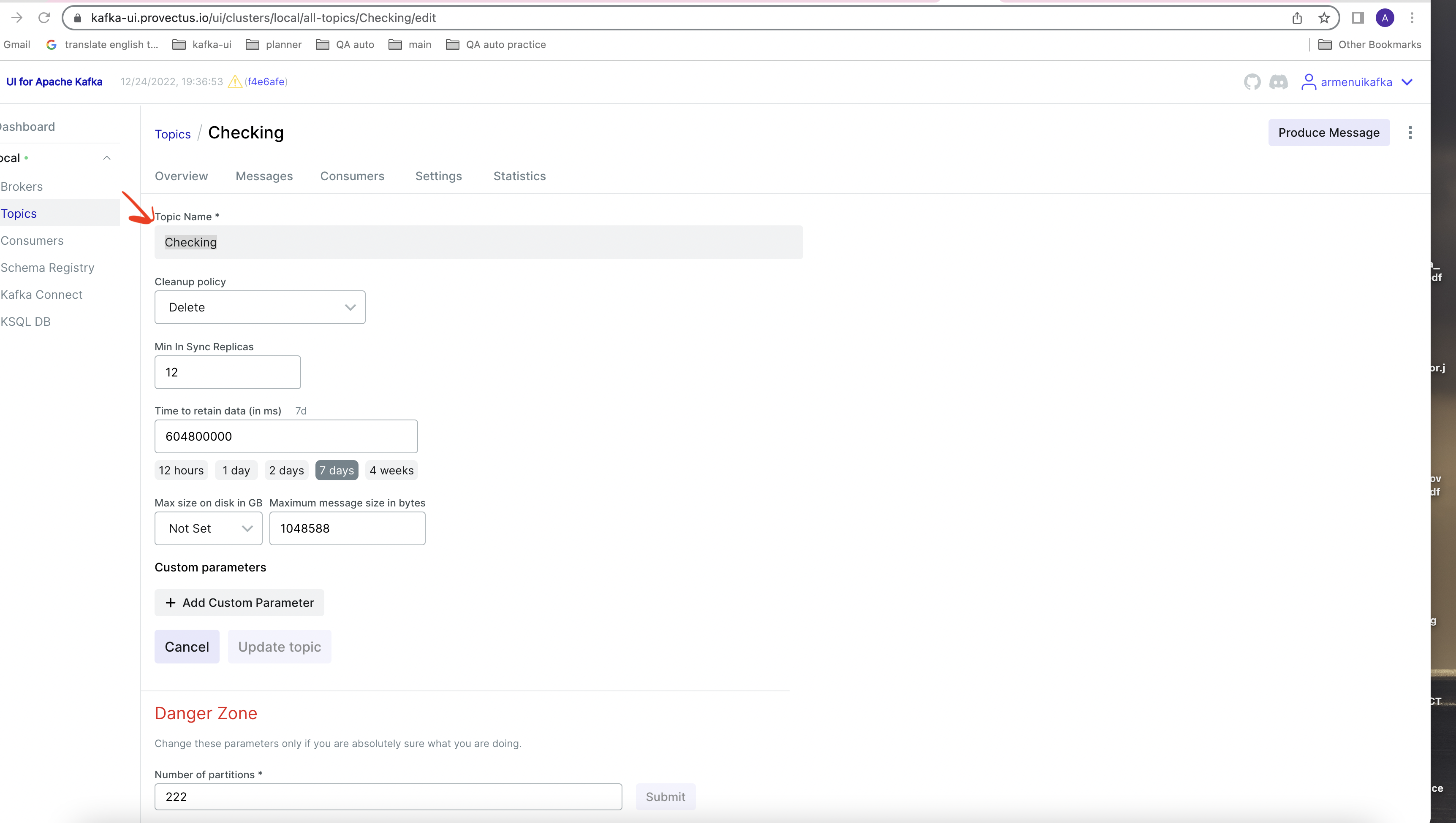This screenshot has height=823, width=1456.
Task: Click the Number of partitions field
Action: (x=388, y=797)
